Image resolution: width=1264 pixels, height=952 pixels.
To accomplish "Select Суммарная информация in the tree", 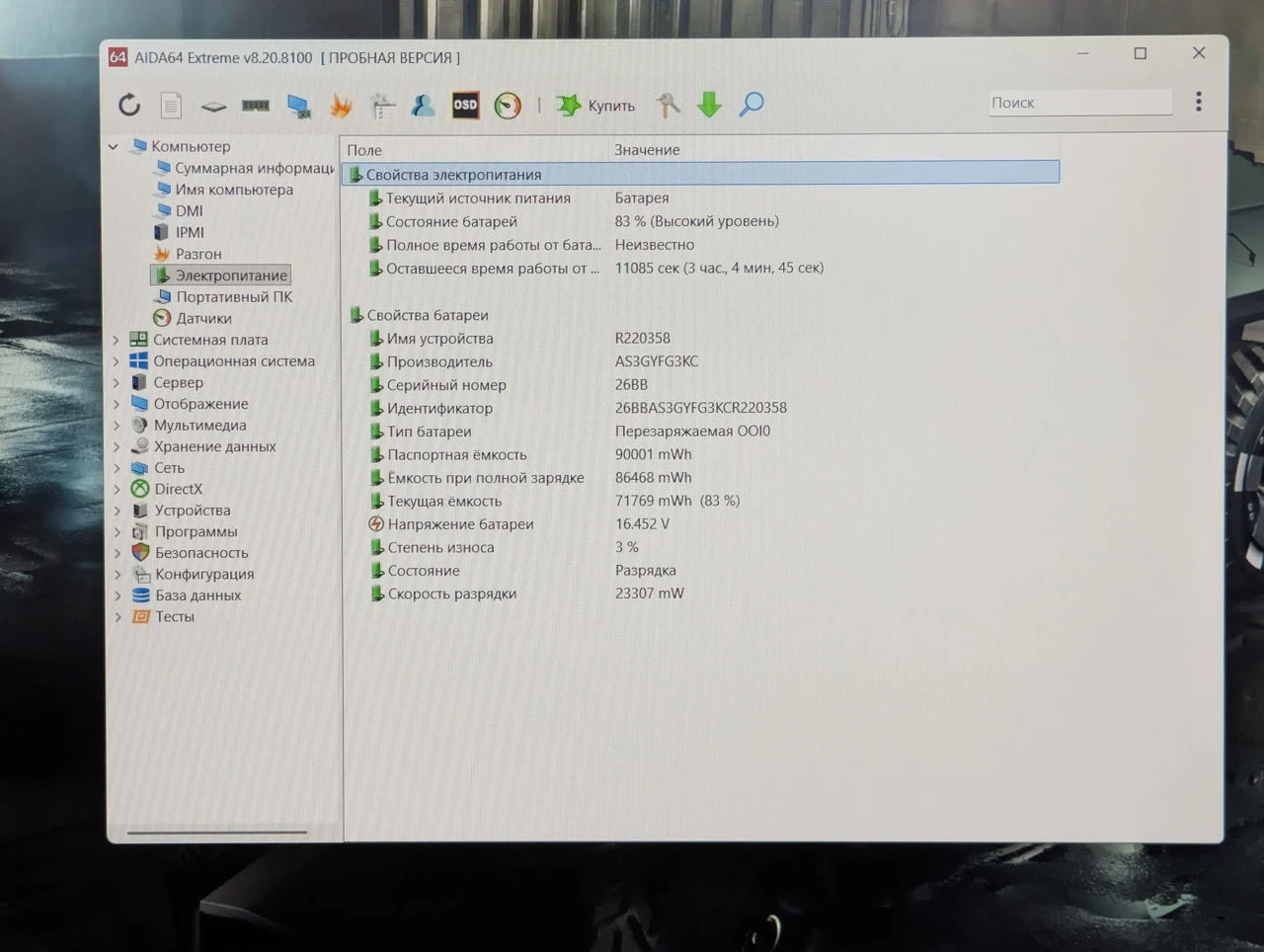I will tap(245, 168).
